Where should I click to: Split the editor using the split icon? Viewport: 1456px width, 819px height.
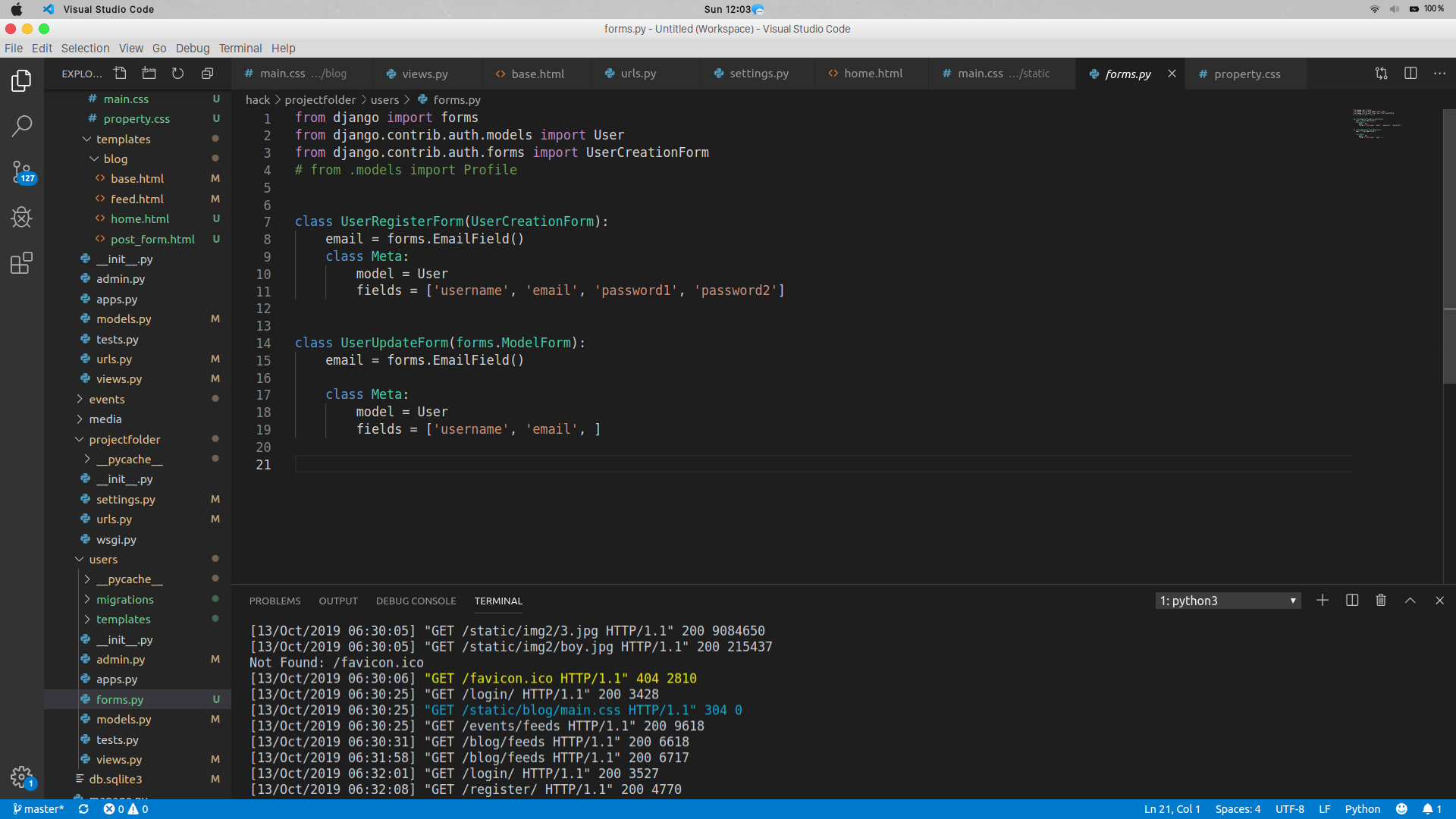(x=1410, y=74)
